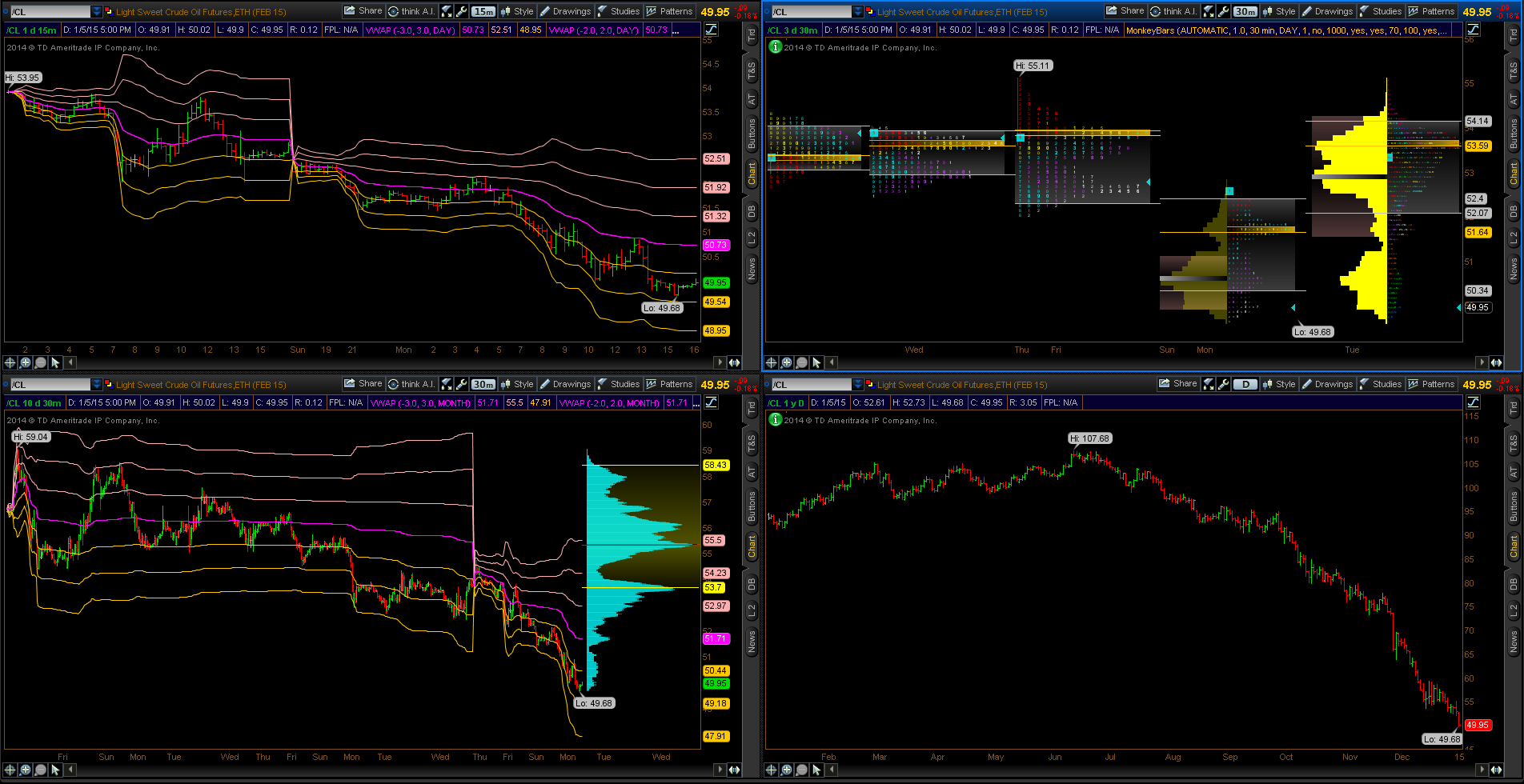
Task: Open Drawings in the MonkeyBars chart toolbar
Action: (x=1326, y=11)
